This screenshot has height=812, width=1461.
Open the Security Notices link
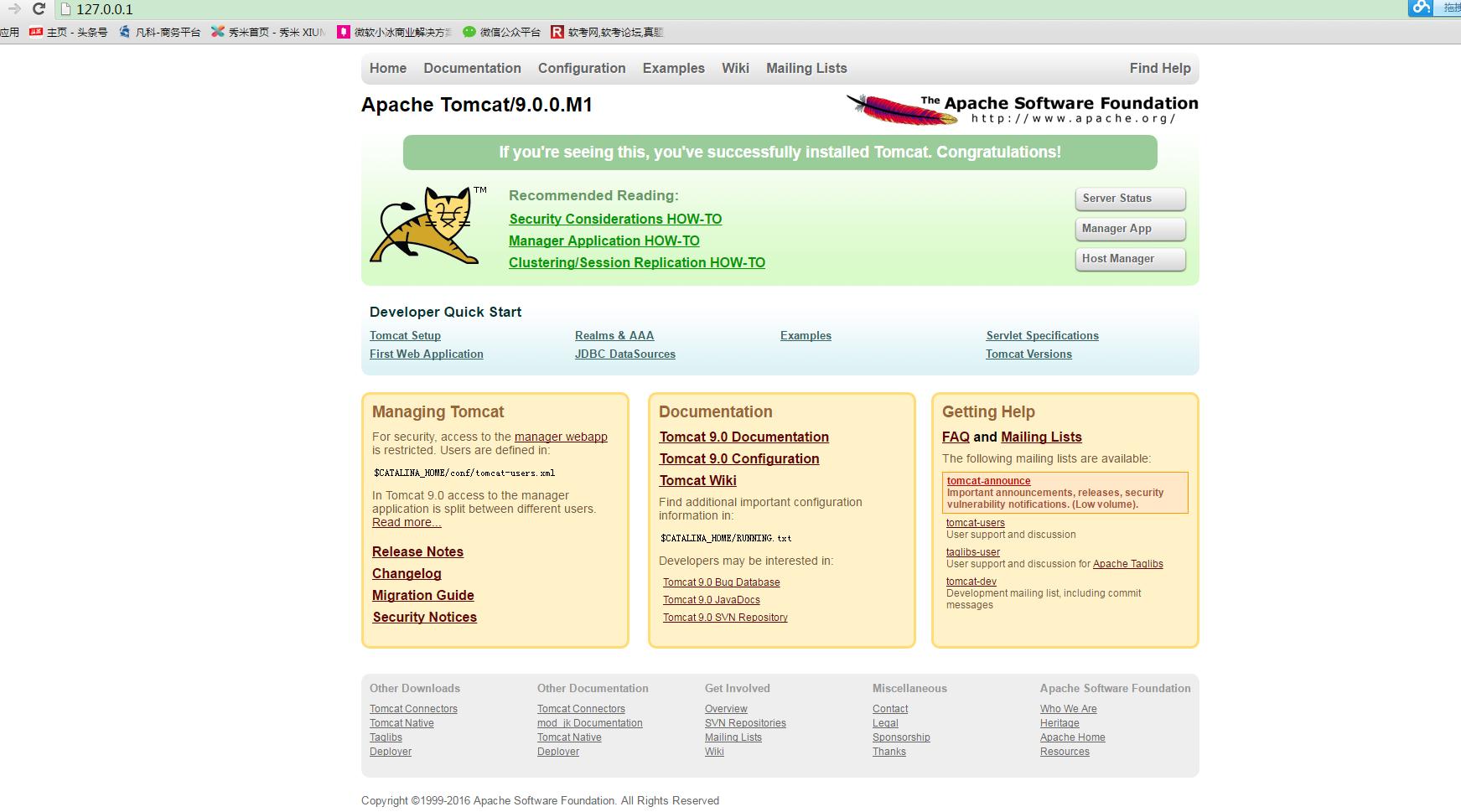(425, 617)
